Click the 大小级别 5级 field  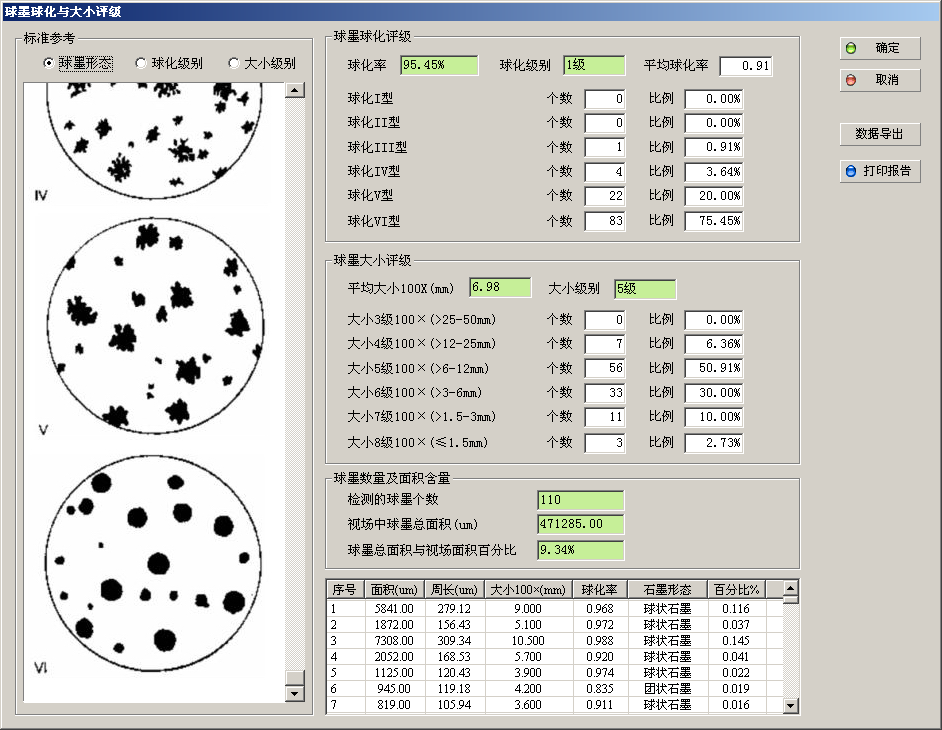[x=645, y=289]
